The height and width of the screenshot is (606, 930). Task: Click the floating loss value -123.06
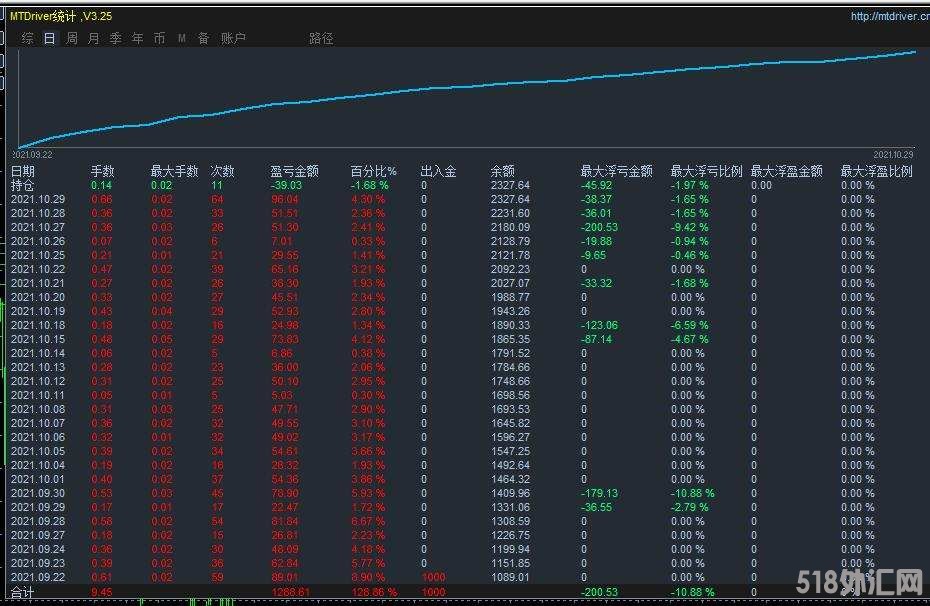(599, 326)
